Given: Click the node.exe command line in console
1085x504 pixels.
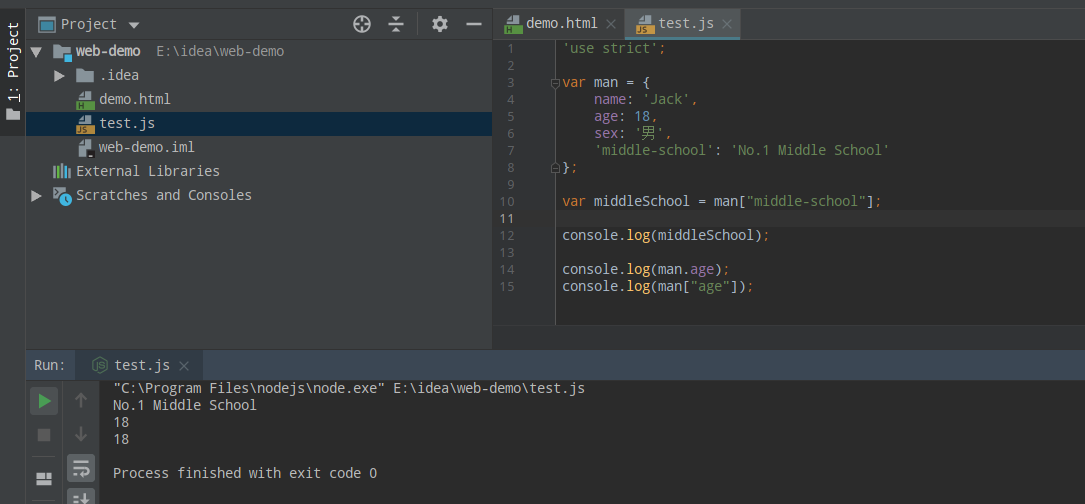Looking at the screenshot, I should [x=349, y=389].
